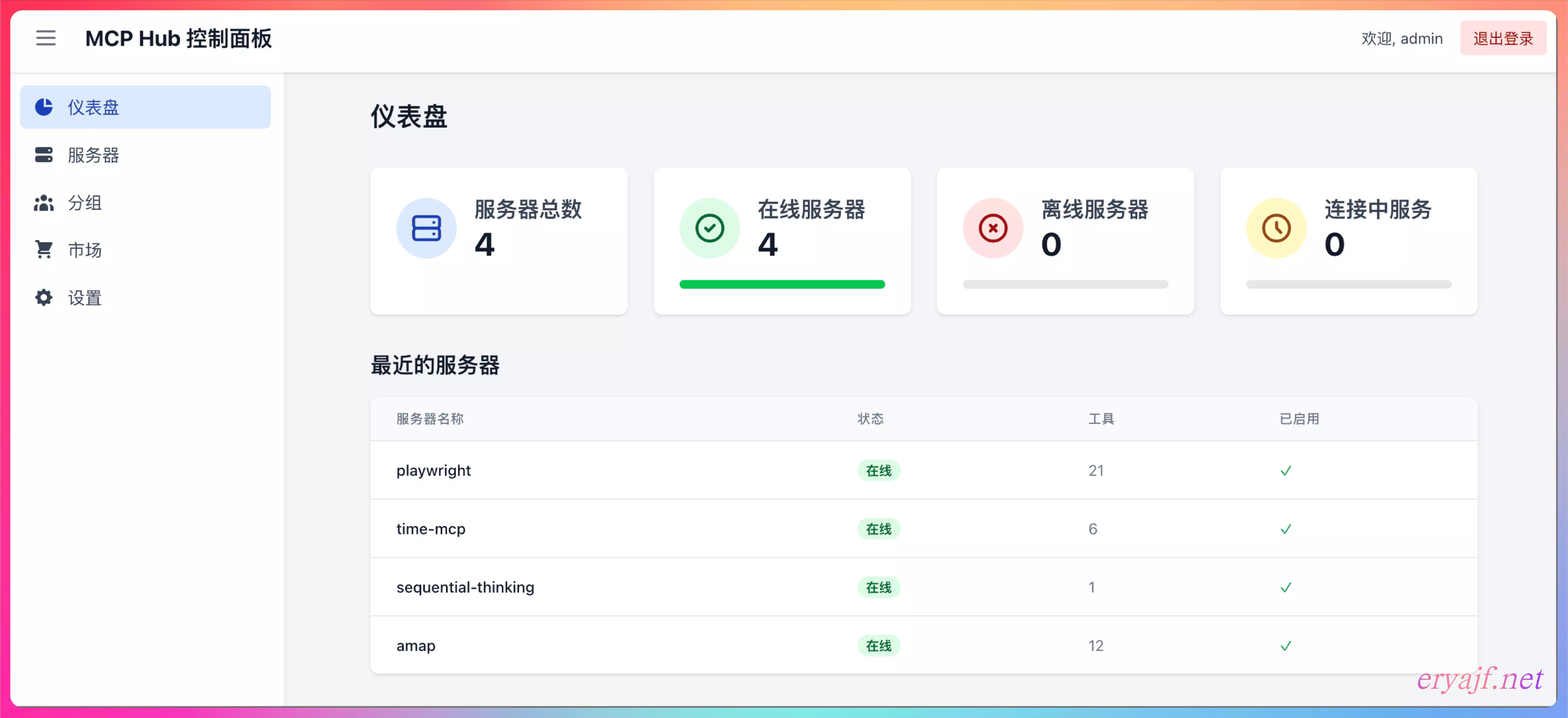The image size is (1568, 718).
Task: Open the 设置 page
Action: click(145, 298)
